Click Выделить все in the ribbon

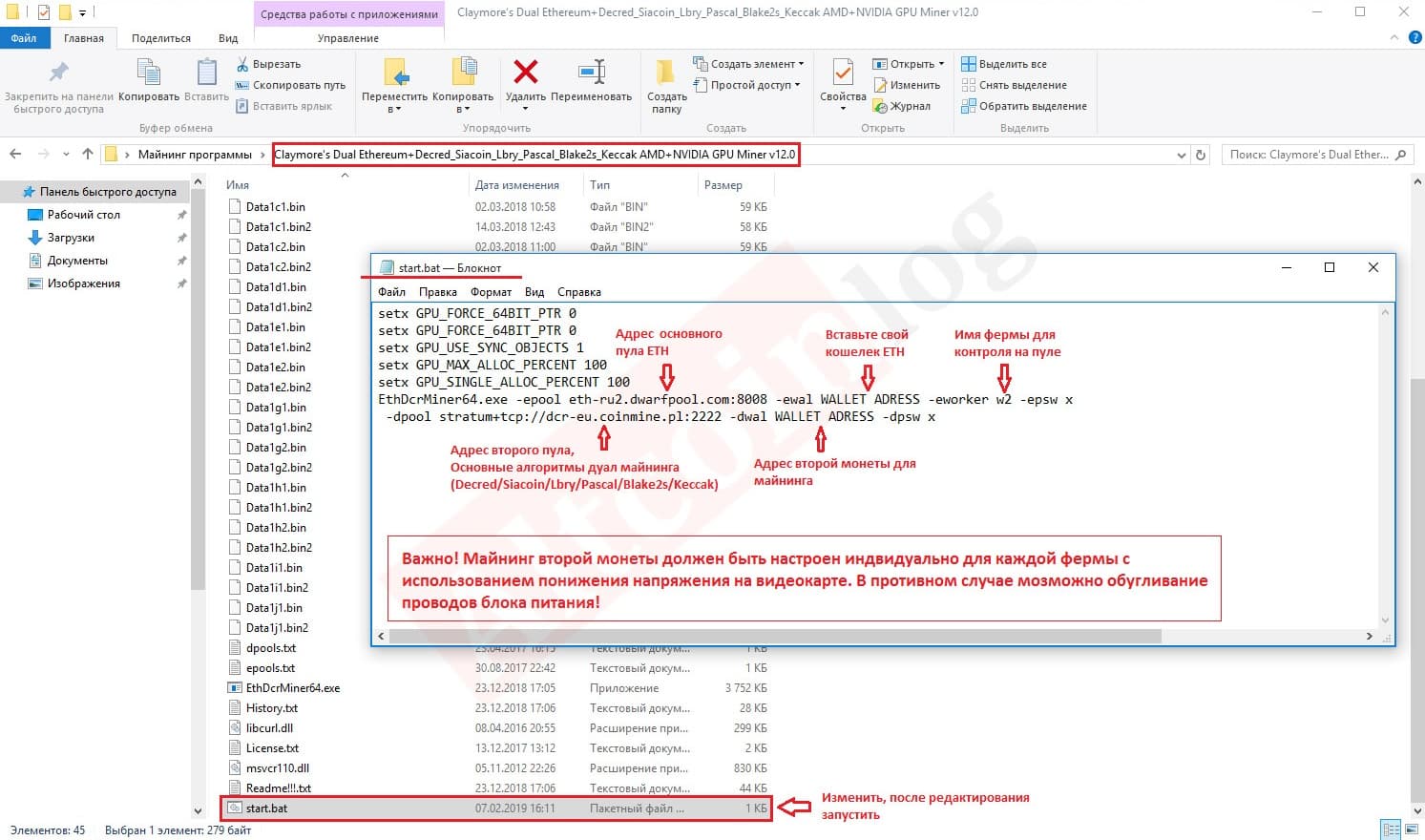point(1004,64)
